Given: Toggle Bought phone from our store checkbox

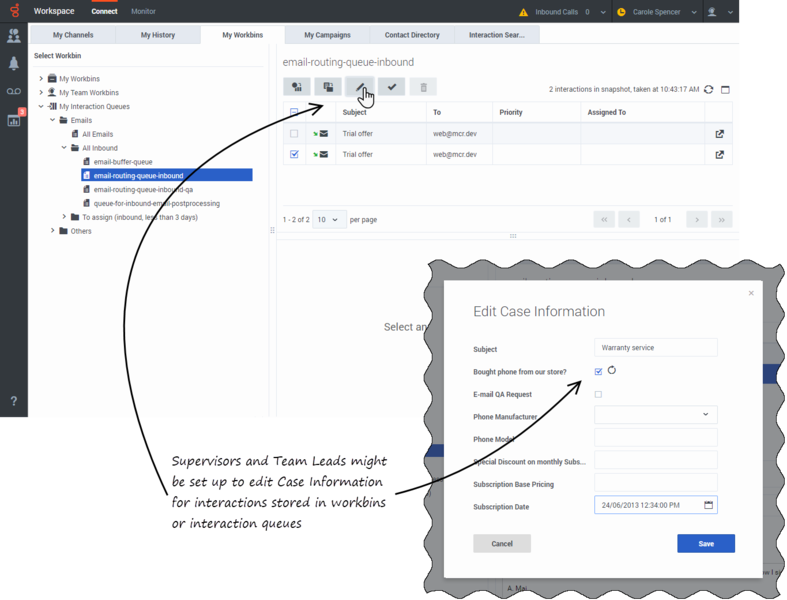Looking at the screenshot, I should coord(598,372).
